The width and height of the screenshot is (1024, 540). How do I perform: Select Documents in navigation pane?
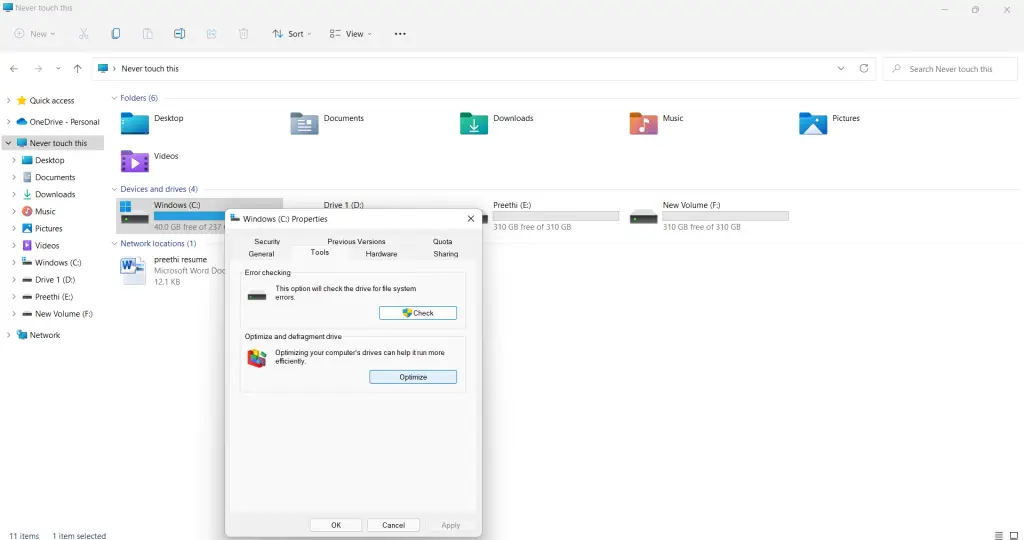[55, 177]
